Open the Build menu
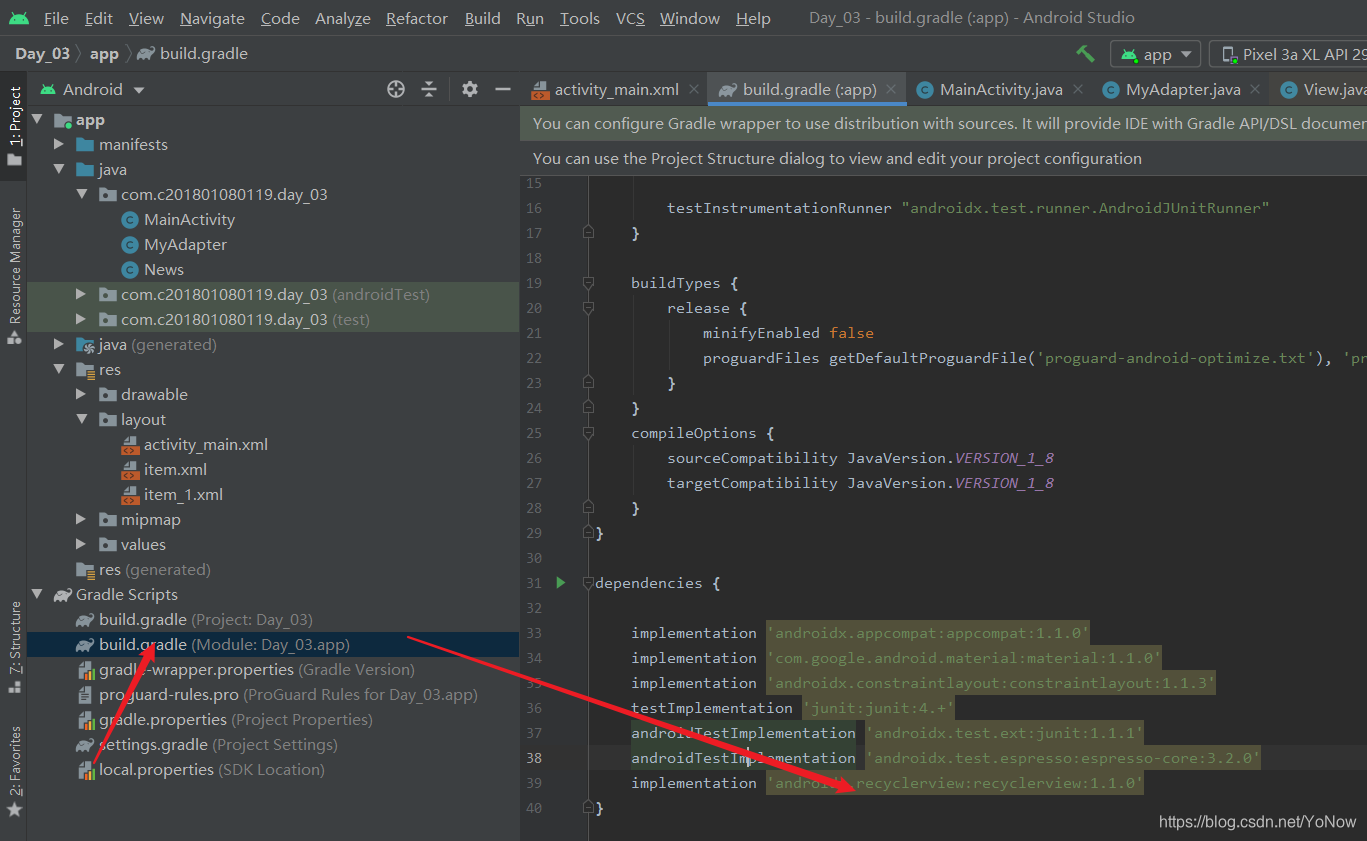1367x841 pixels. (482, 18)
